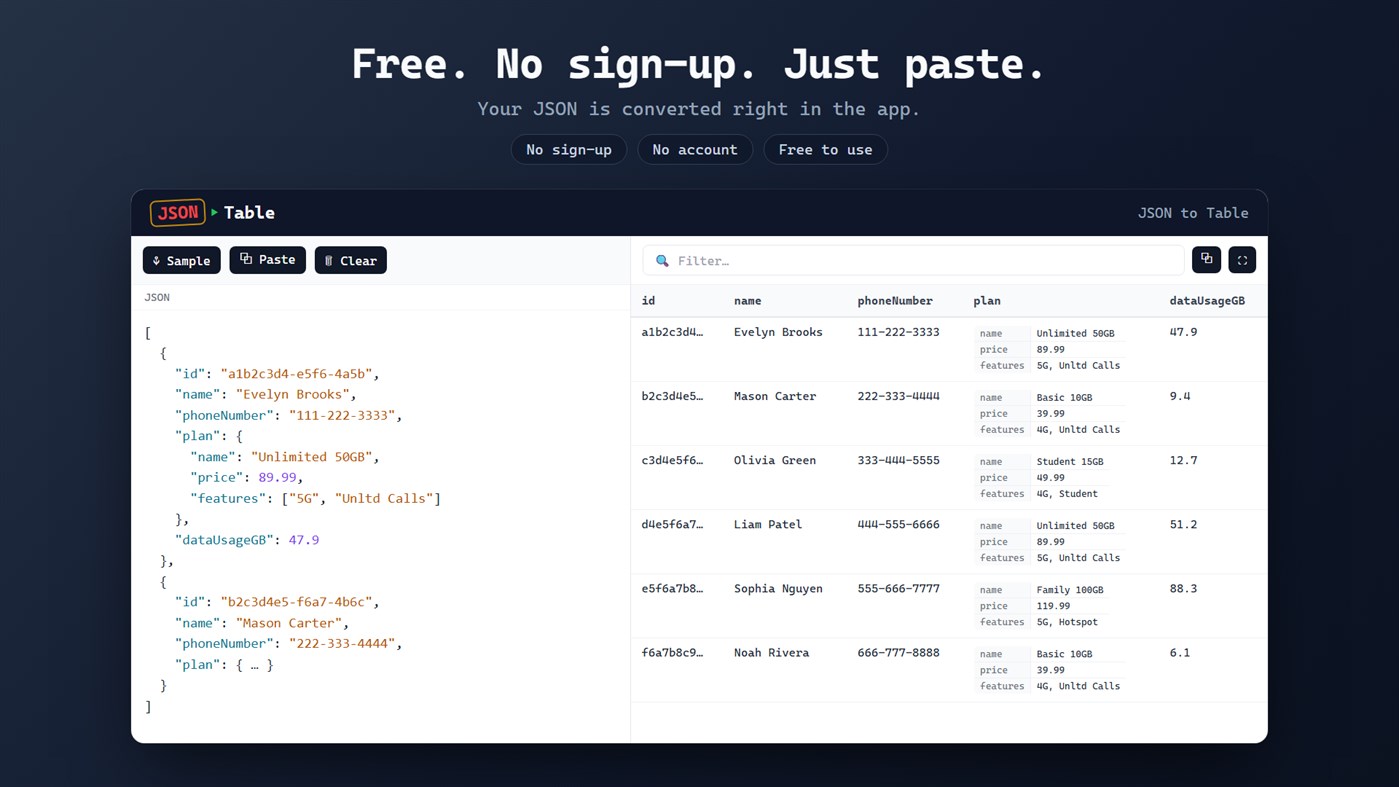Click the truncated id cell f6a7b8c9
The height and width of the screenshot is (787, 1399).
pos(672,652)
